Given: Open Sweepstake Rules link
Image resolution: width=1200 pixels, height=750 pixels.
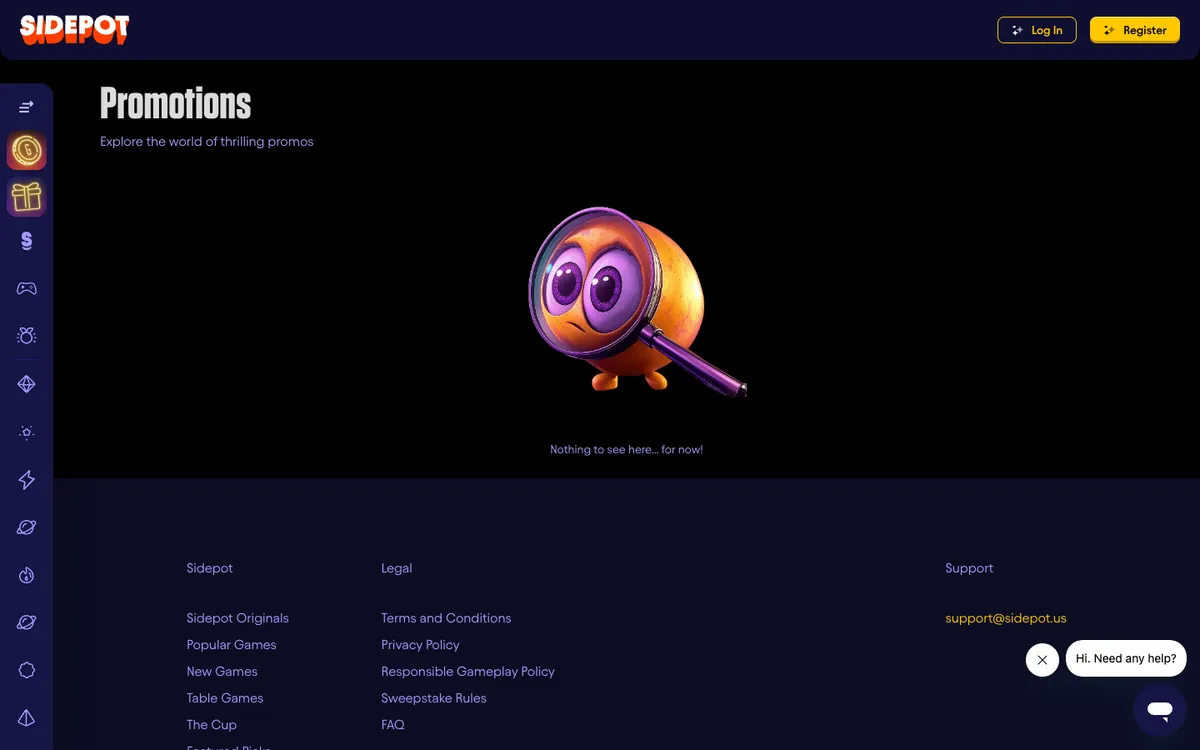Looking at the screenshot, I should [434, 698].
